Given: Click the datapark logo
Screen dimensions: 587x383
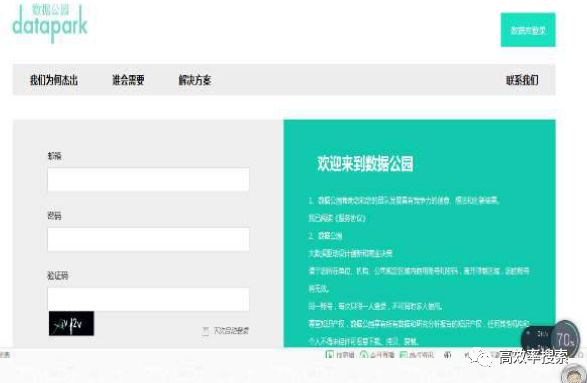Looking at the screenshot, I should 50,23.
